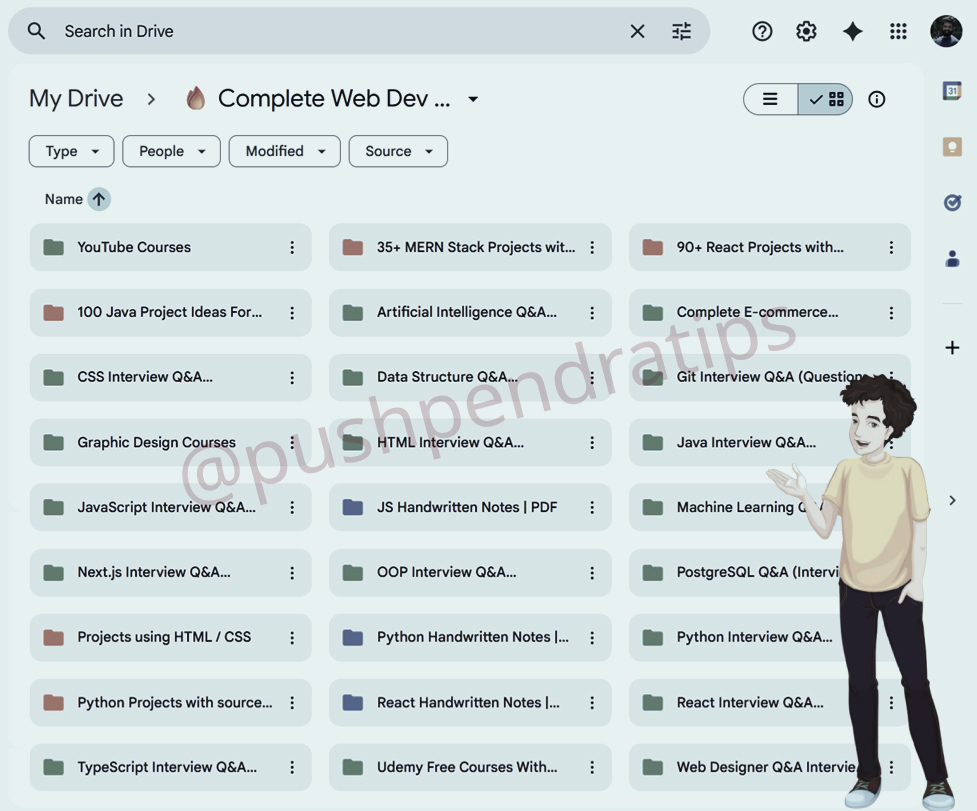Go to My Drive breadcrumb
Viewport: 977px width, 811px height.
click(76, 98)
